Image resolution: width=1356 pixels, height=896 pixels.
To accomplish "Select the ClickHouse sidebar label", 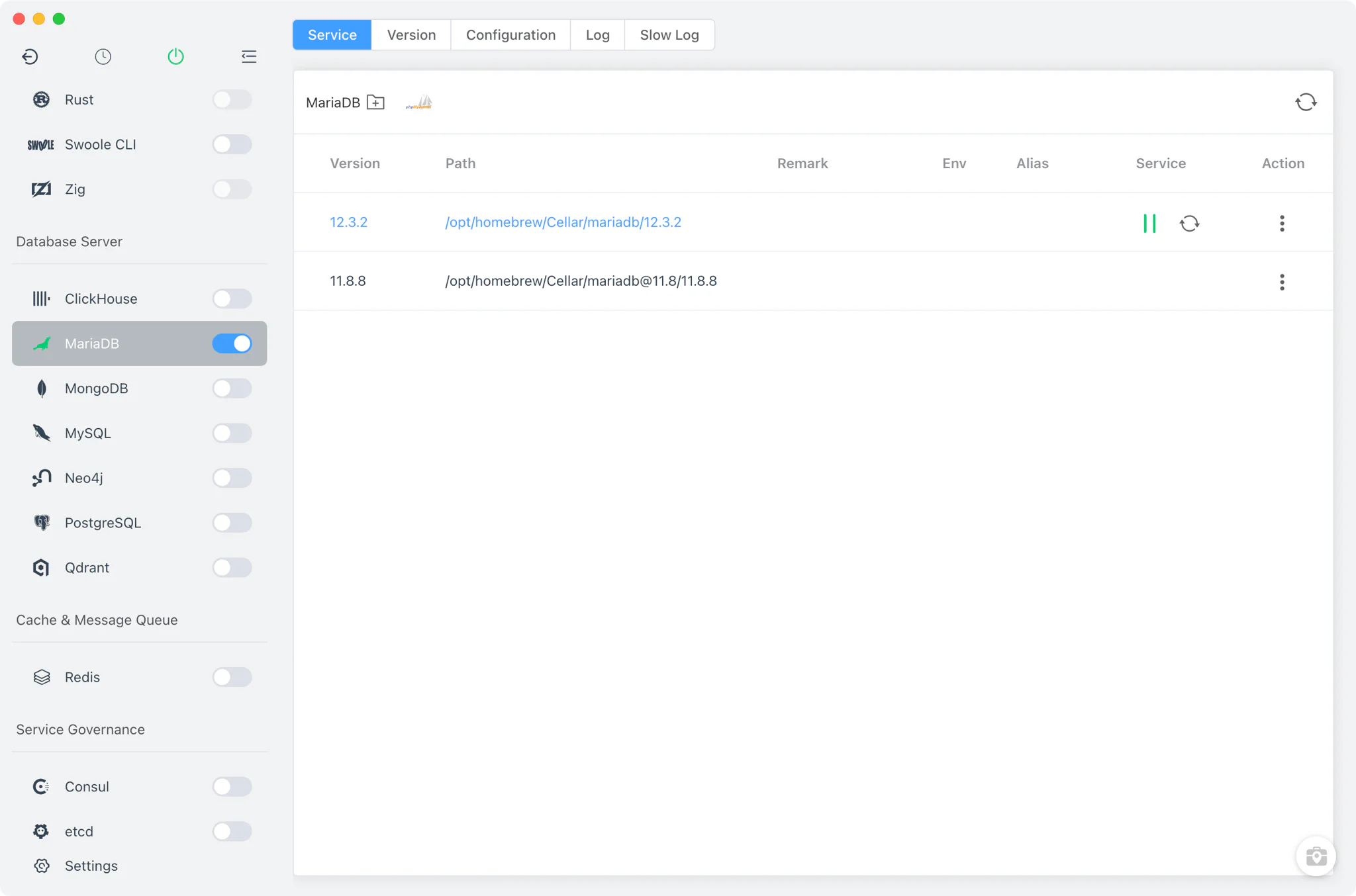I will [x=101, y=298].
